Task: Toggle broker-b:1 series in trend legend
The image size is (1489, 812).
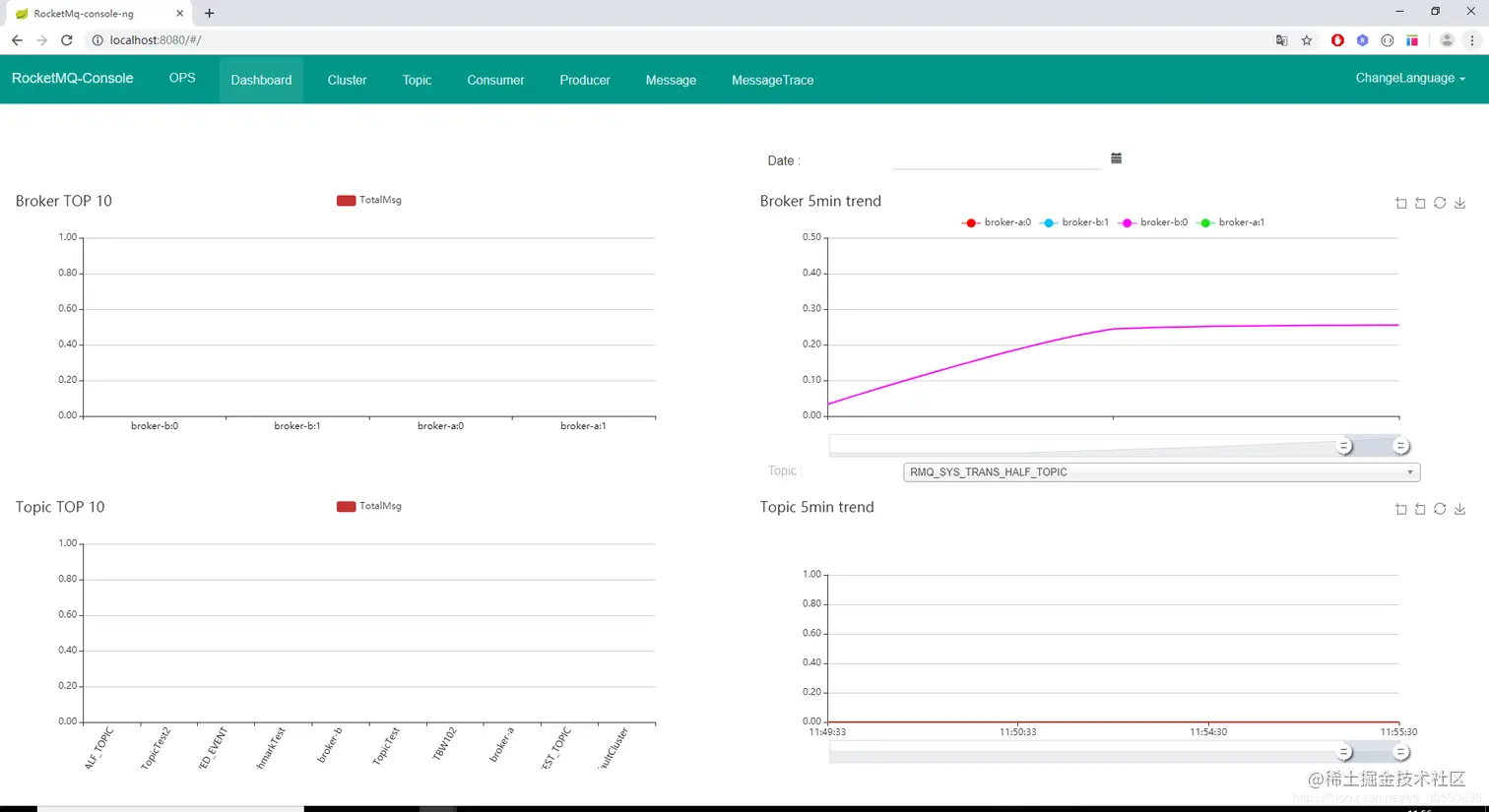Action: coord(1074,222)
